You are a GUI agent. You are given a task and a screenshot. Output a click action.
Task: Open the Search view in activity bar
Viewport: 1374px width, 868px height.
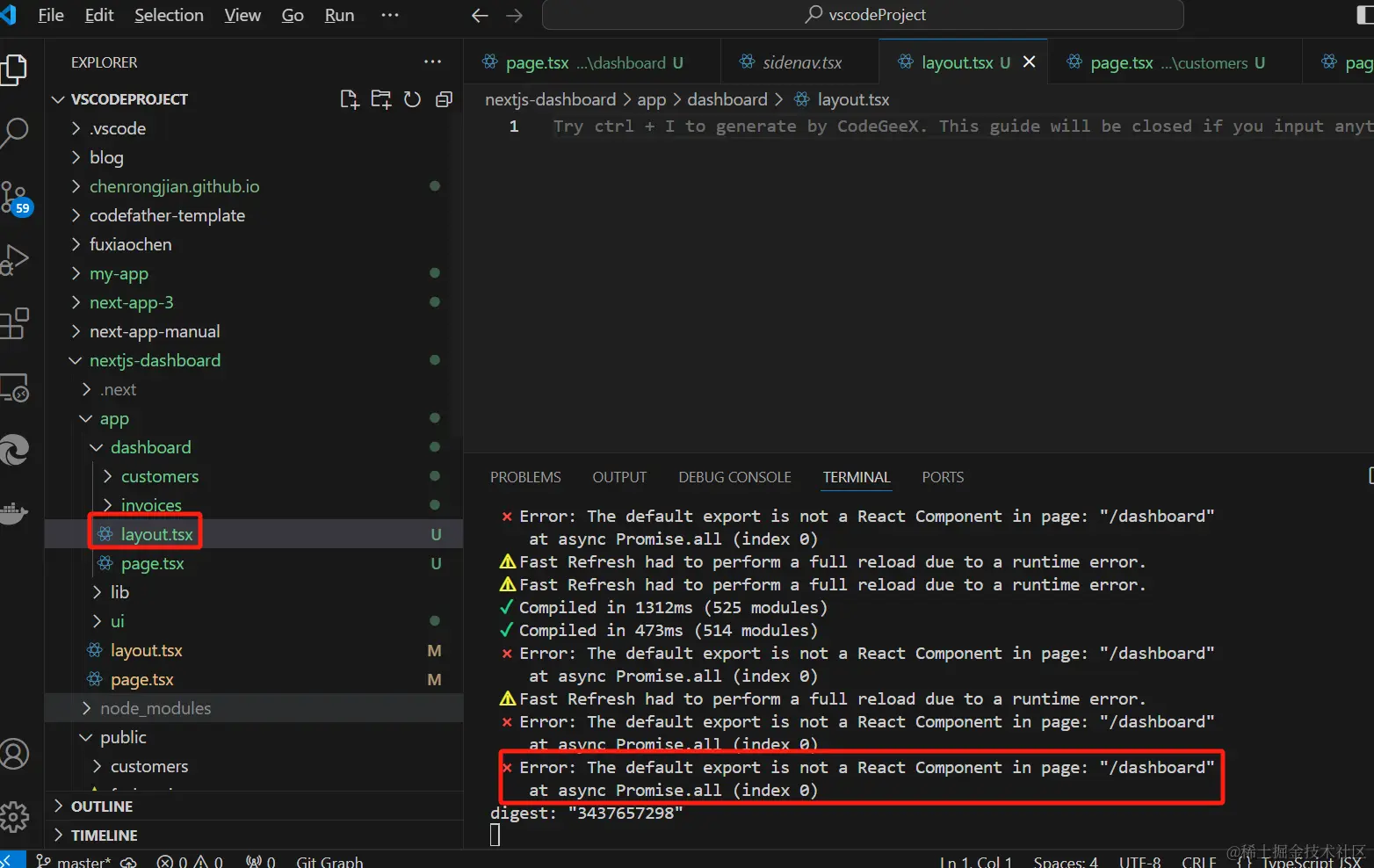tap(14, 133)
